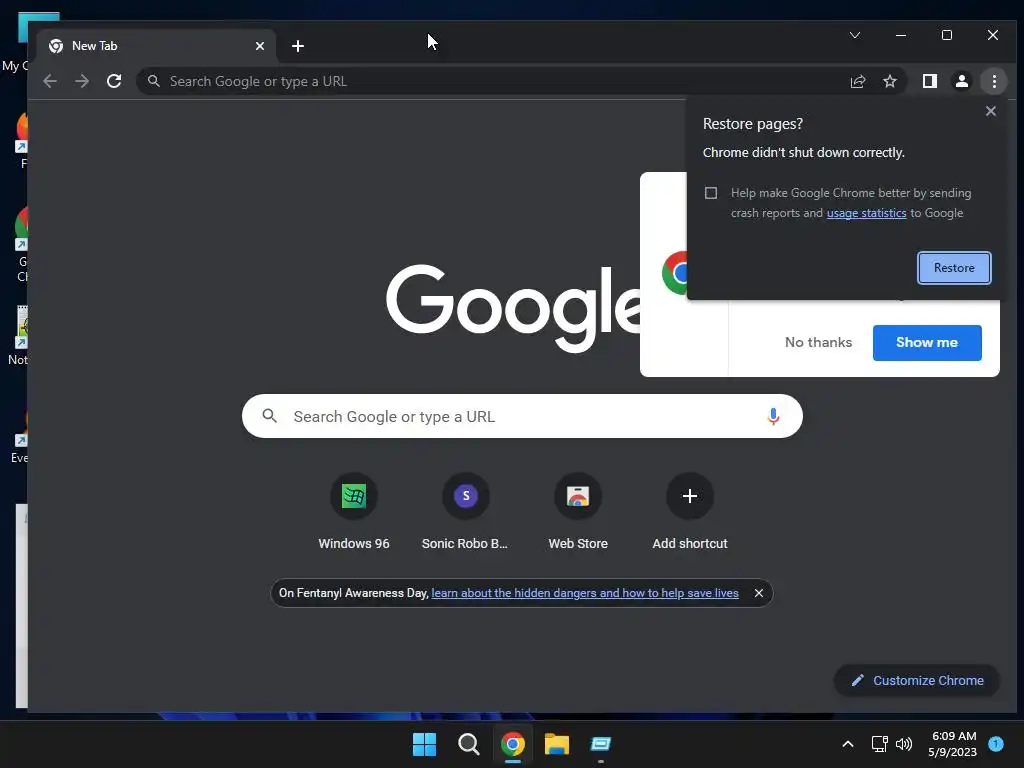1024x768 pixels.
Task: Open the tab search chevron
Action: click(855, 35)
